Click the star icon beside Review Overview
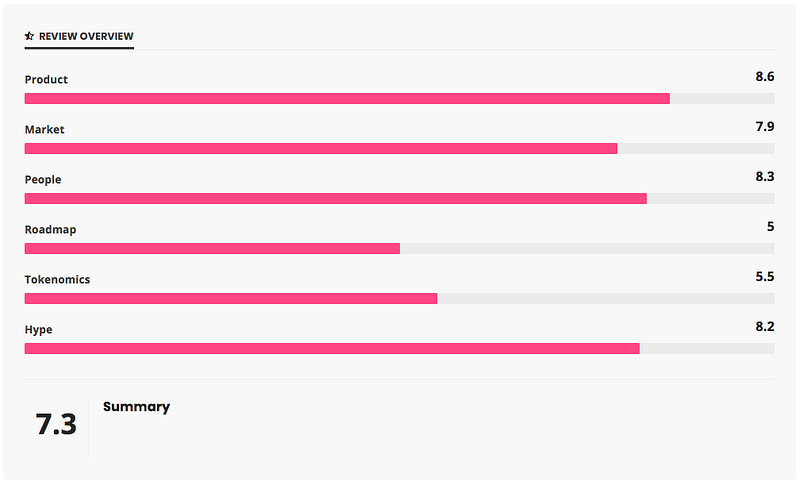 [x=29, y=36]
